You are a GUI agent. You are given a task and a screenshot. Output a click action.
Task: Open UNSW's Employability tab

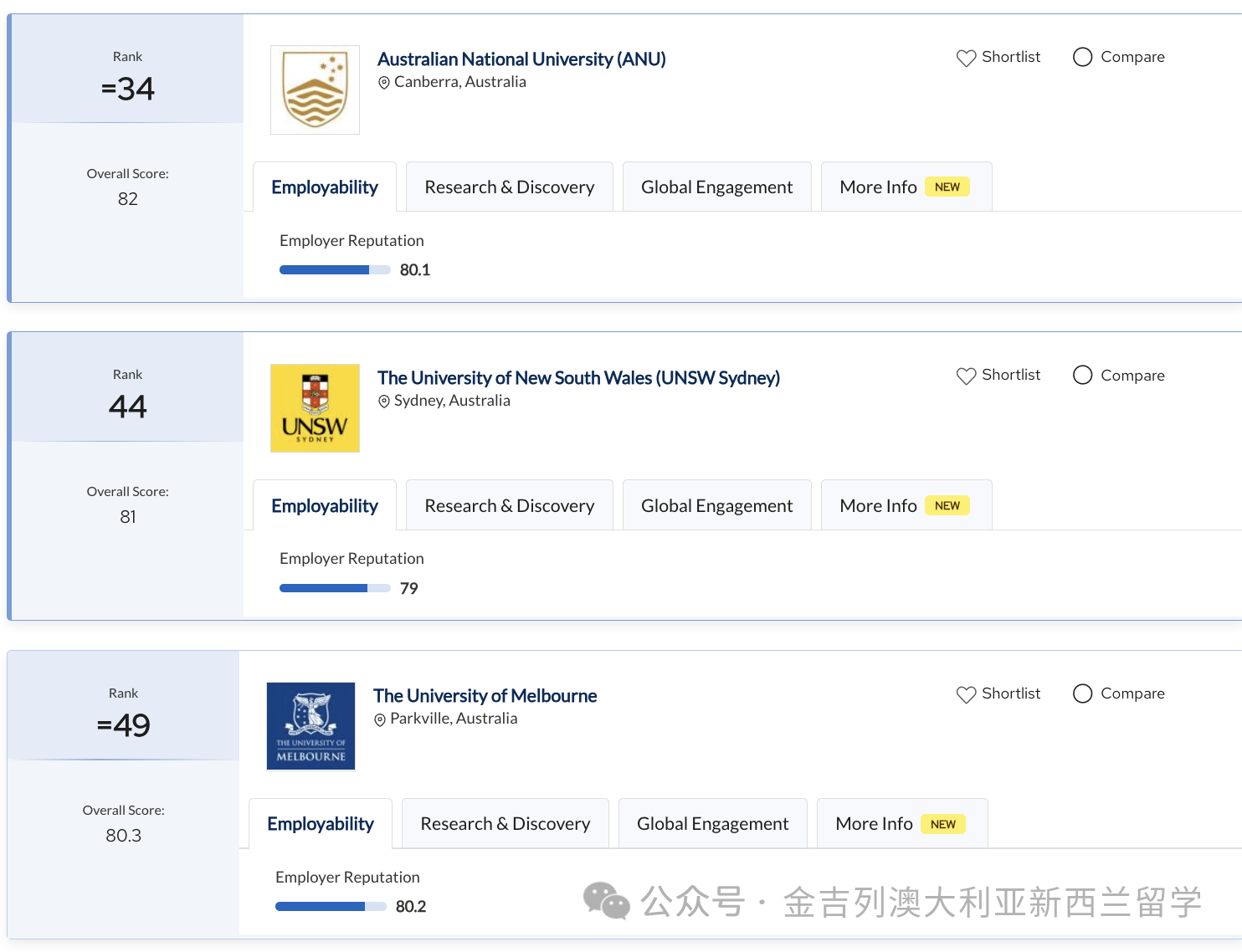point(325,505)
